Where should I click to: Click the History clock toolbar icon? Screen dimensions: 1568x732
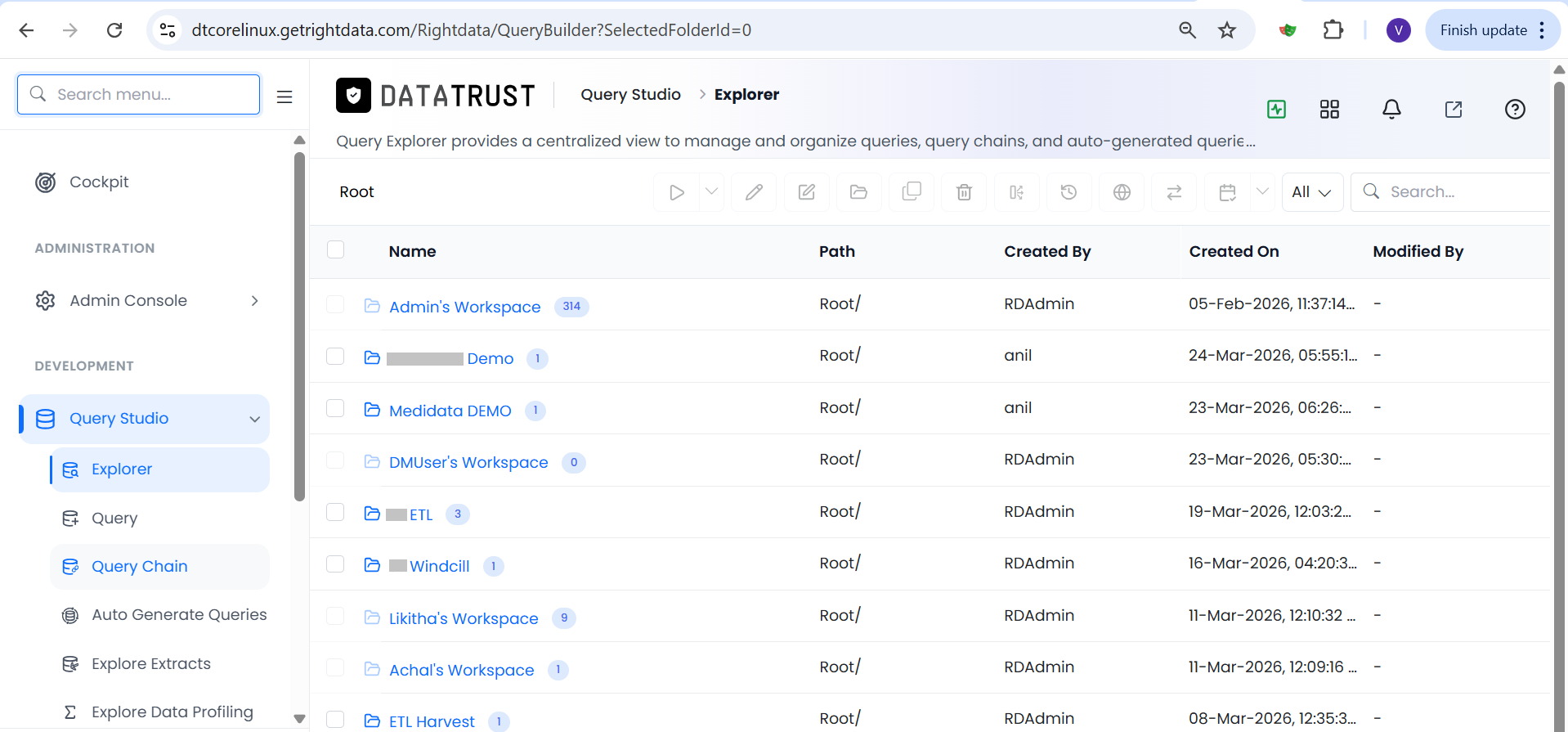1068,192
